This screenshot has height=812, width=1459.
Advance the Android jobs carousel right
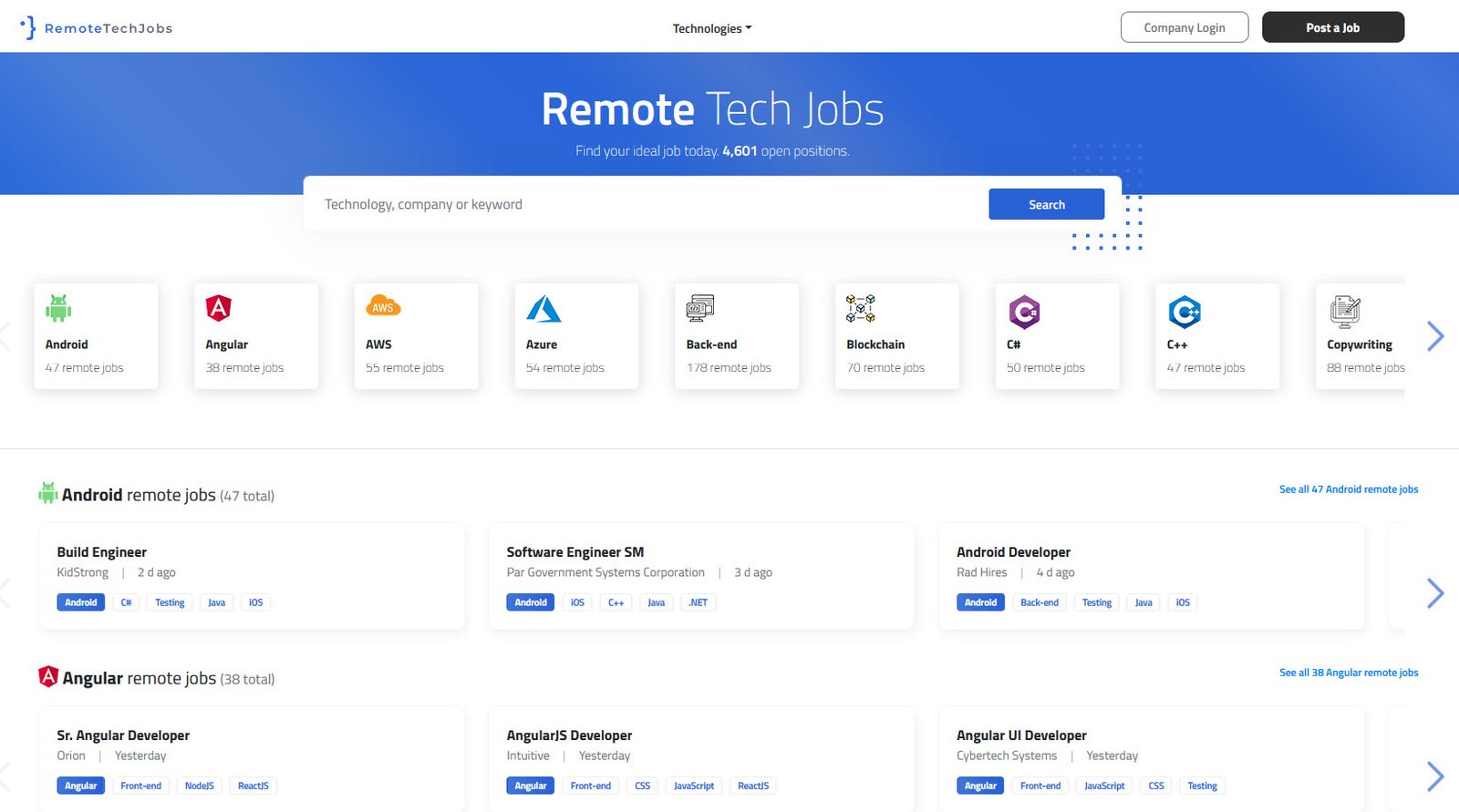(1435, 593)
